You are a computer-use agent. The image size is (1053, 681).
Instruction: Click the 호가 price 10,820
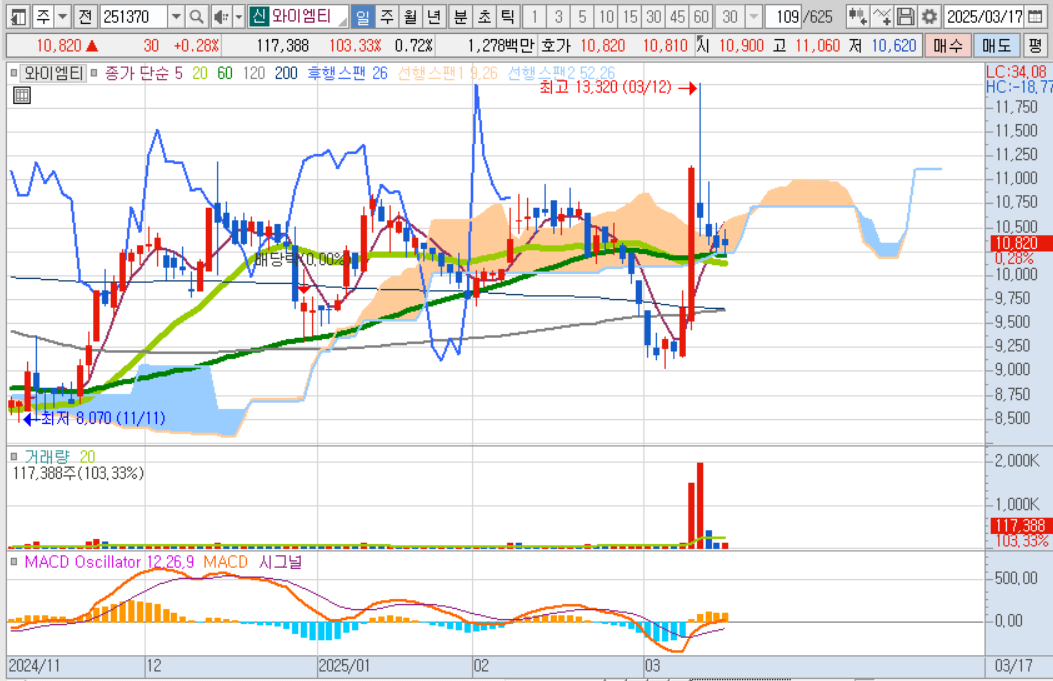point(602,46)
